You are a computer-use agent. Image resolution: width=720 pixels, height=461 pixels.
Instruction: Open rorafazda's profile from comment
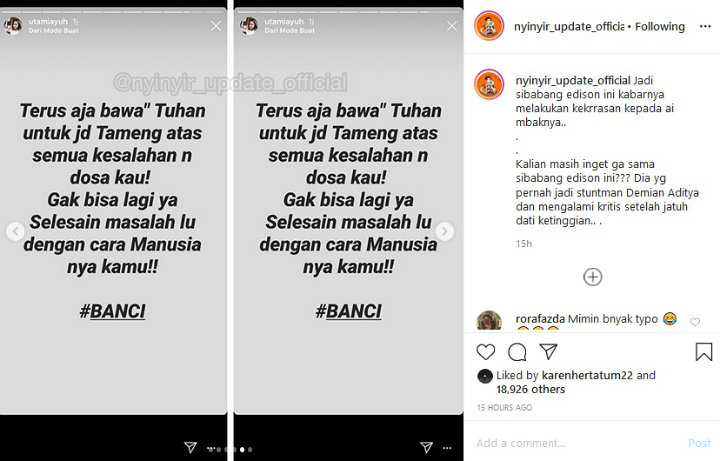(x=540, y=319)
